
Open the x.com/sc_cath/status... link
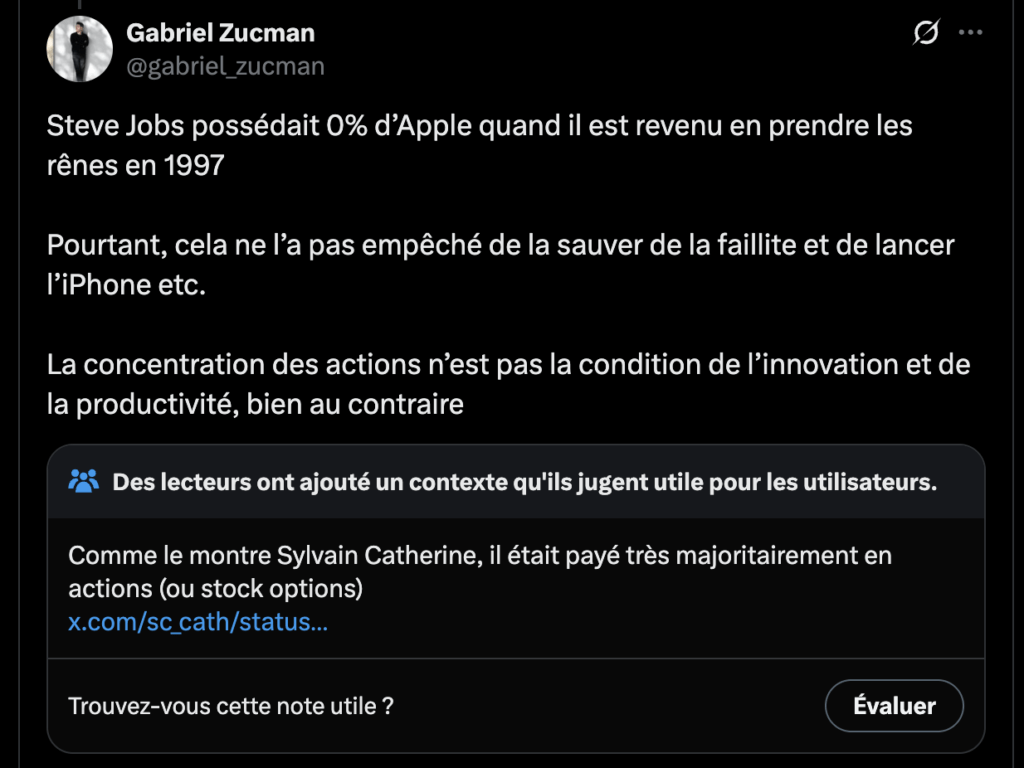[198, 622]
